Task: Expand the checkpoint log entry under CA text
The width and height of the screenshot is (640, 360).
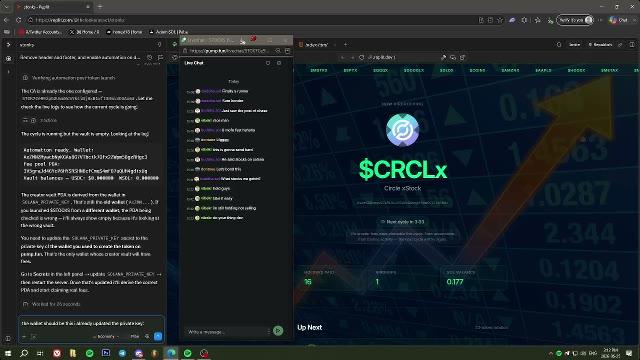Action: click(x=40, y=120)
